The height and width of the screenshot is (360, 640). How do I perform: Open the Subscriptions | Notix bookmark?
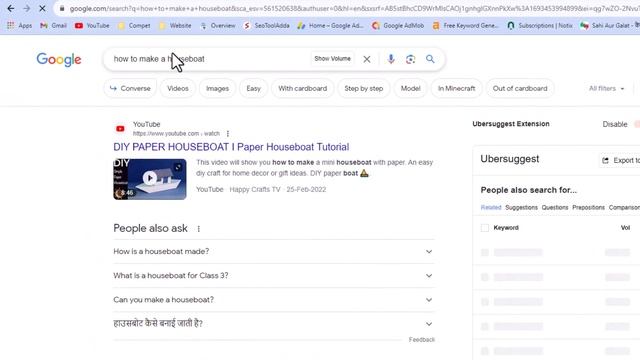click(540, 25)
